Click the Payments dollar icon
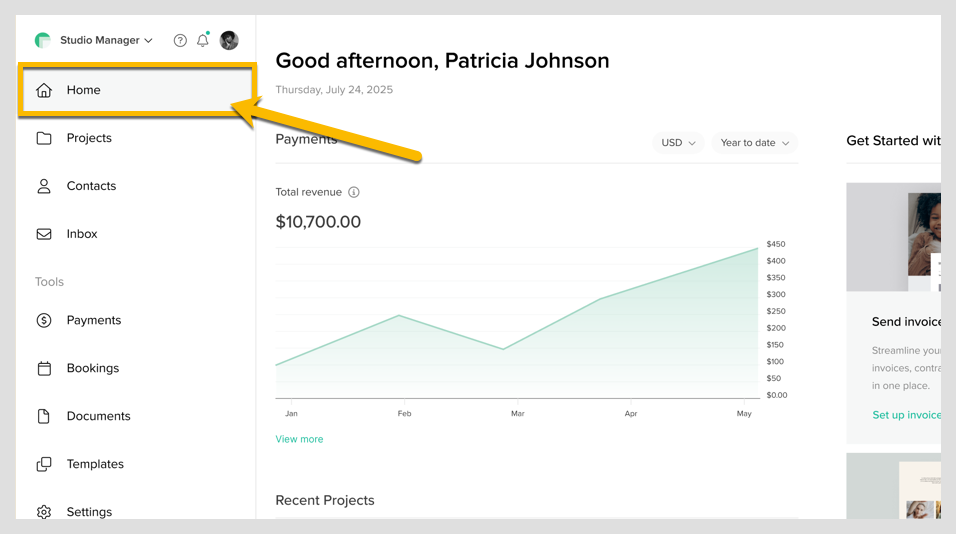The height and width of the screenshot is (534, 956). [44, 320]
